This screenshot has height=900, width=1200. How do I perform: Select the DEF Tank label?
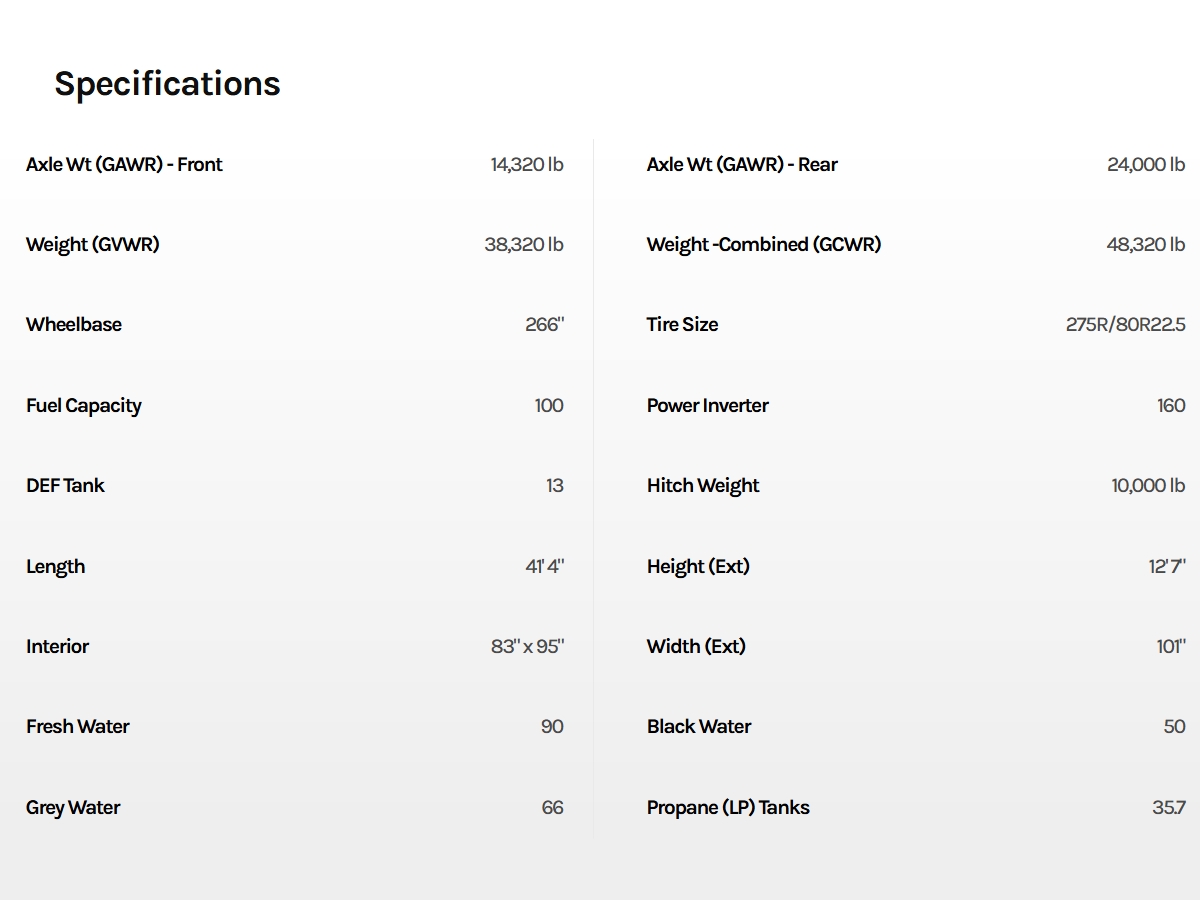[x=65, y=486]
